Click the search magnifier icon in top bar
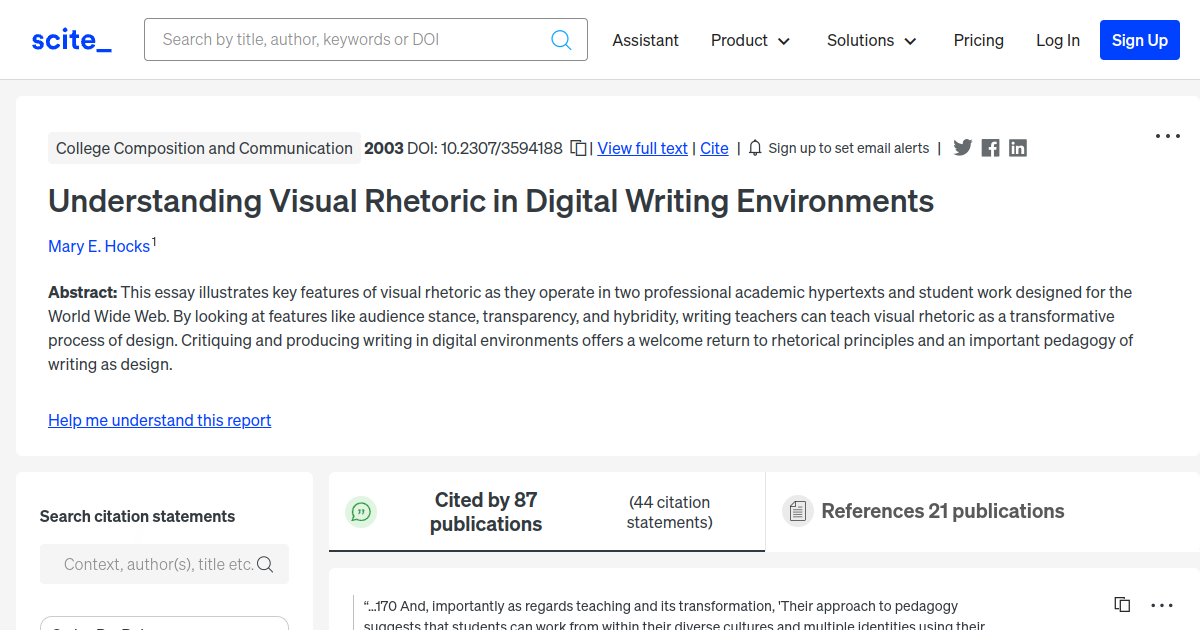This screenshot has height=630, width=1200. 561,40
